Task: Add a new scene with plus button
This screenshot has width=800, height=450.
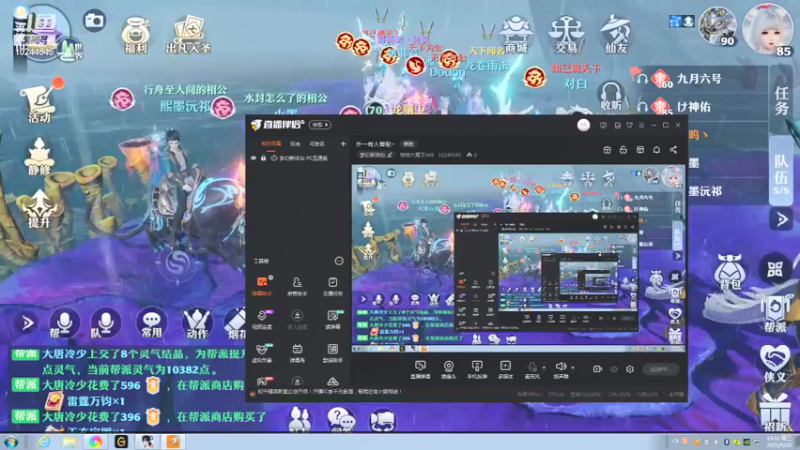Action: pos(343,144)
